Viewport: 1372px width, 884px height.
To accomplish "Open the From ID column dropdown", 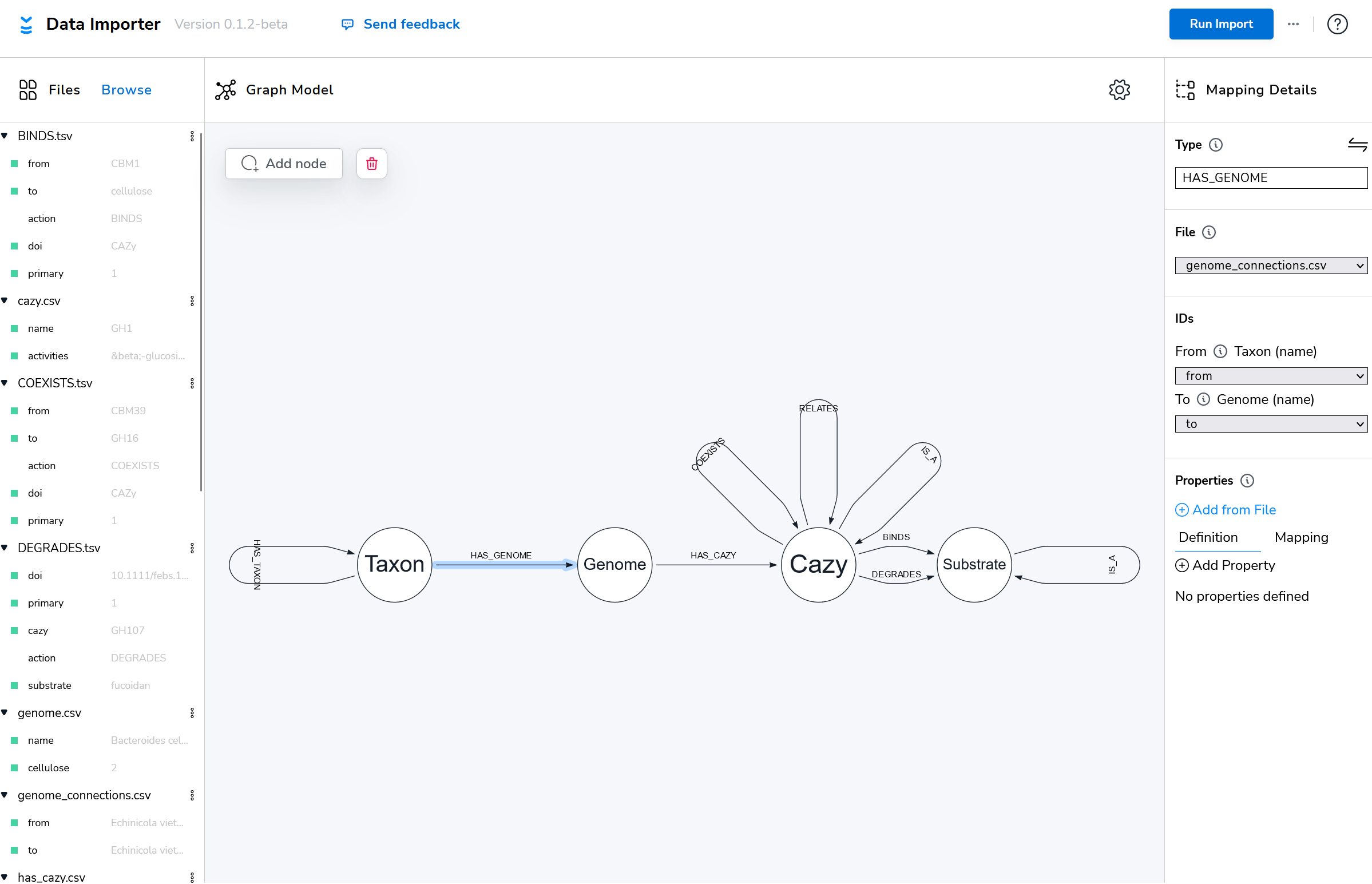I will tap(1270, 376).
